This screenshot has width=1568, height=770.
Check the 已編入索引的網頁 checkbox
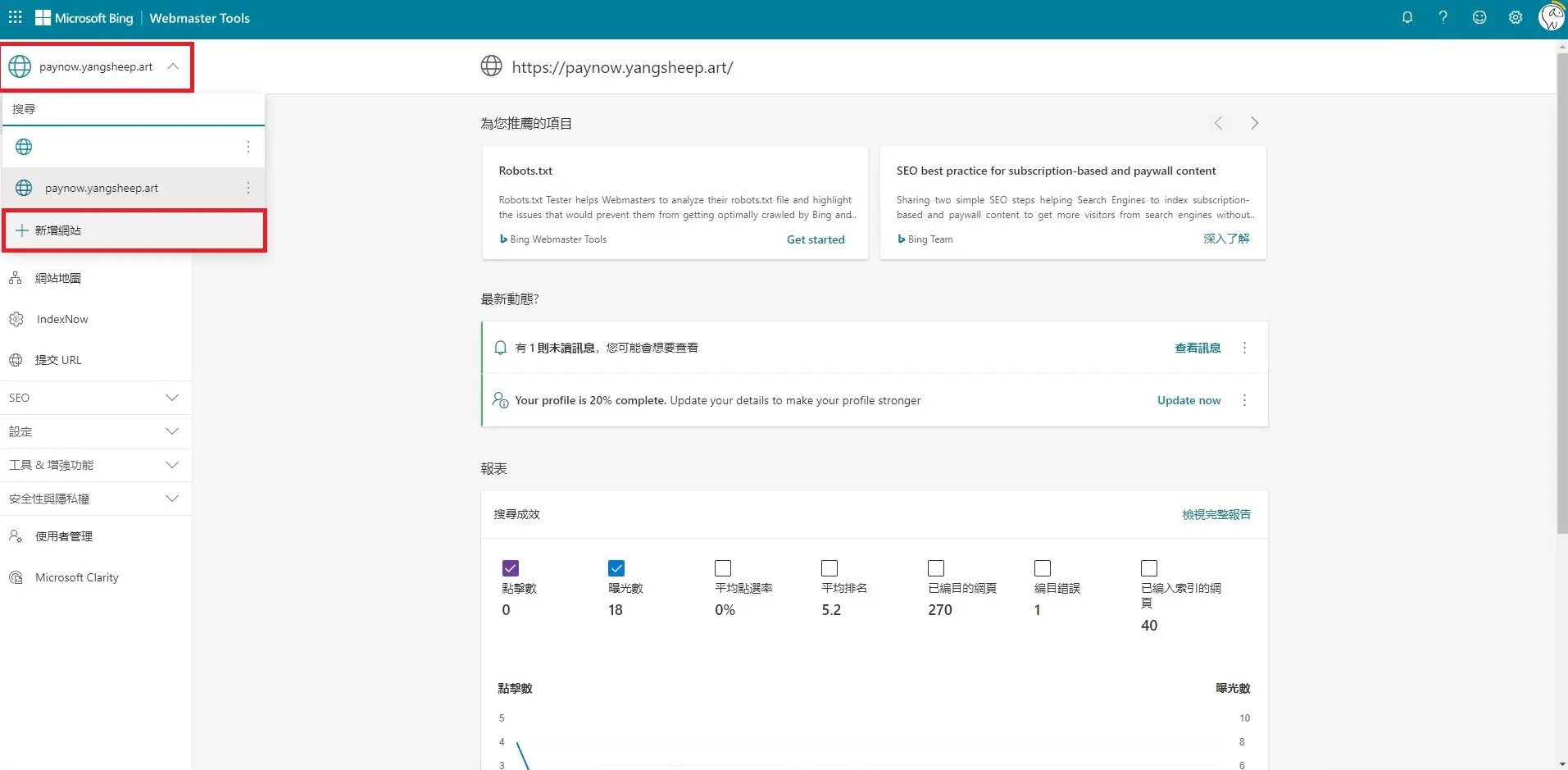tap(1149, 568)
